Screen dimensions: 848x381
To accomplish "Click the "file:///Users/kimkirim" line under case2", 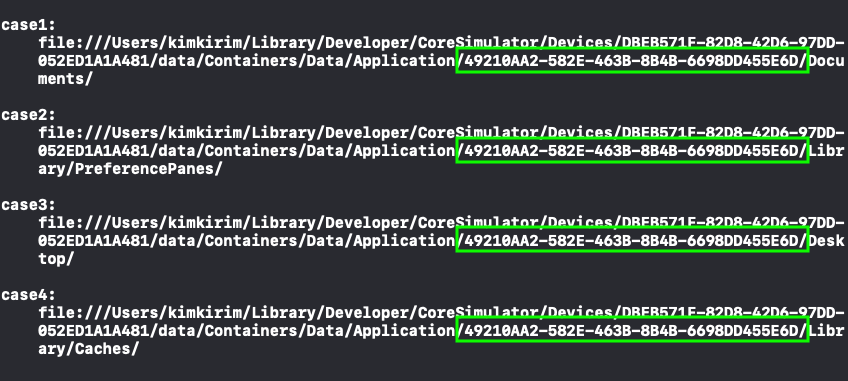I will tap(441, 133).
